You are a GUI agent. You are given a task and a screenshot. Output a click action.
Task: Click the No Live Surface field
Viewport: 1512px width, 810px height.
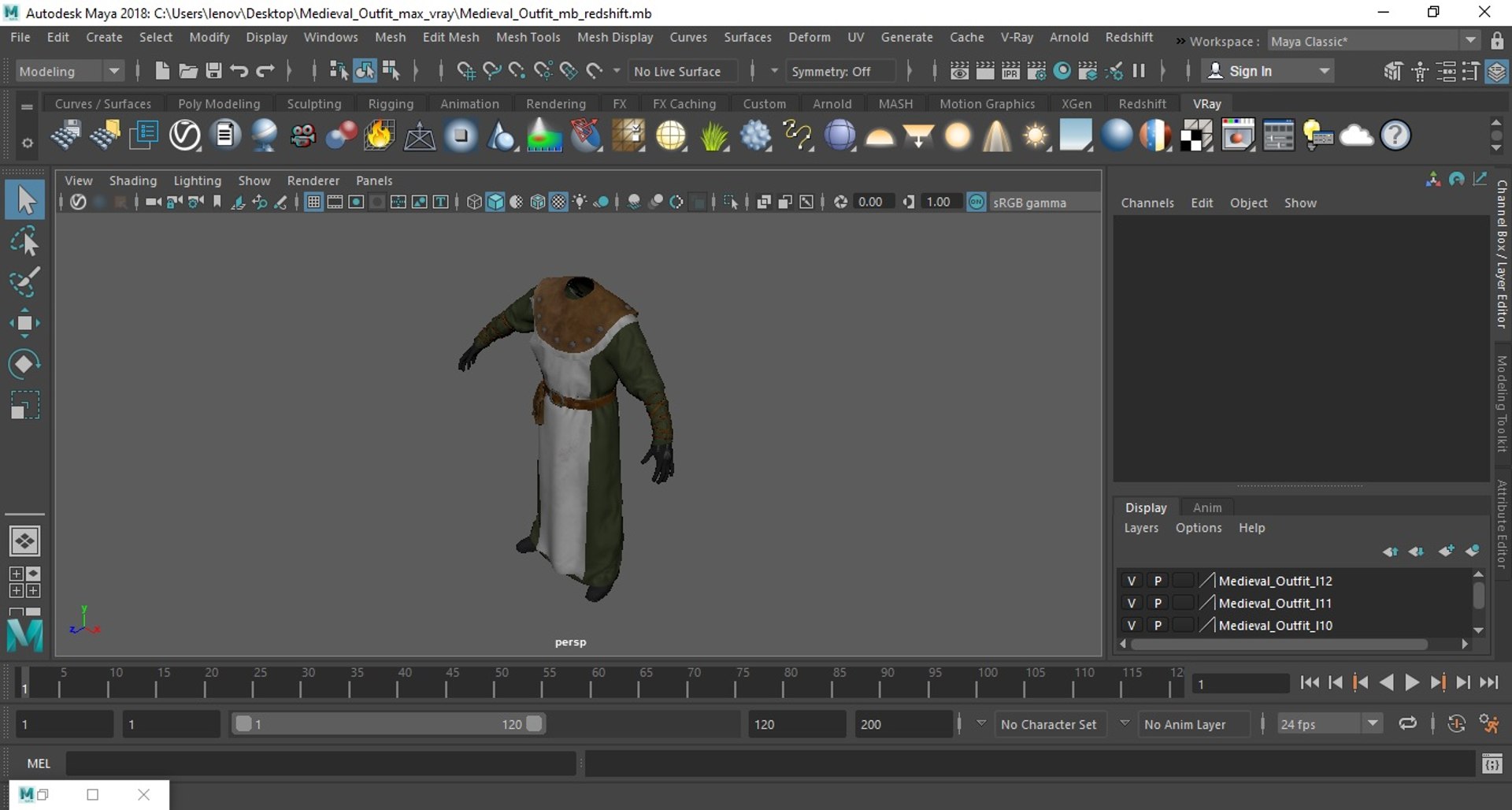pyautogui.click(x=683, y=71)
